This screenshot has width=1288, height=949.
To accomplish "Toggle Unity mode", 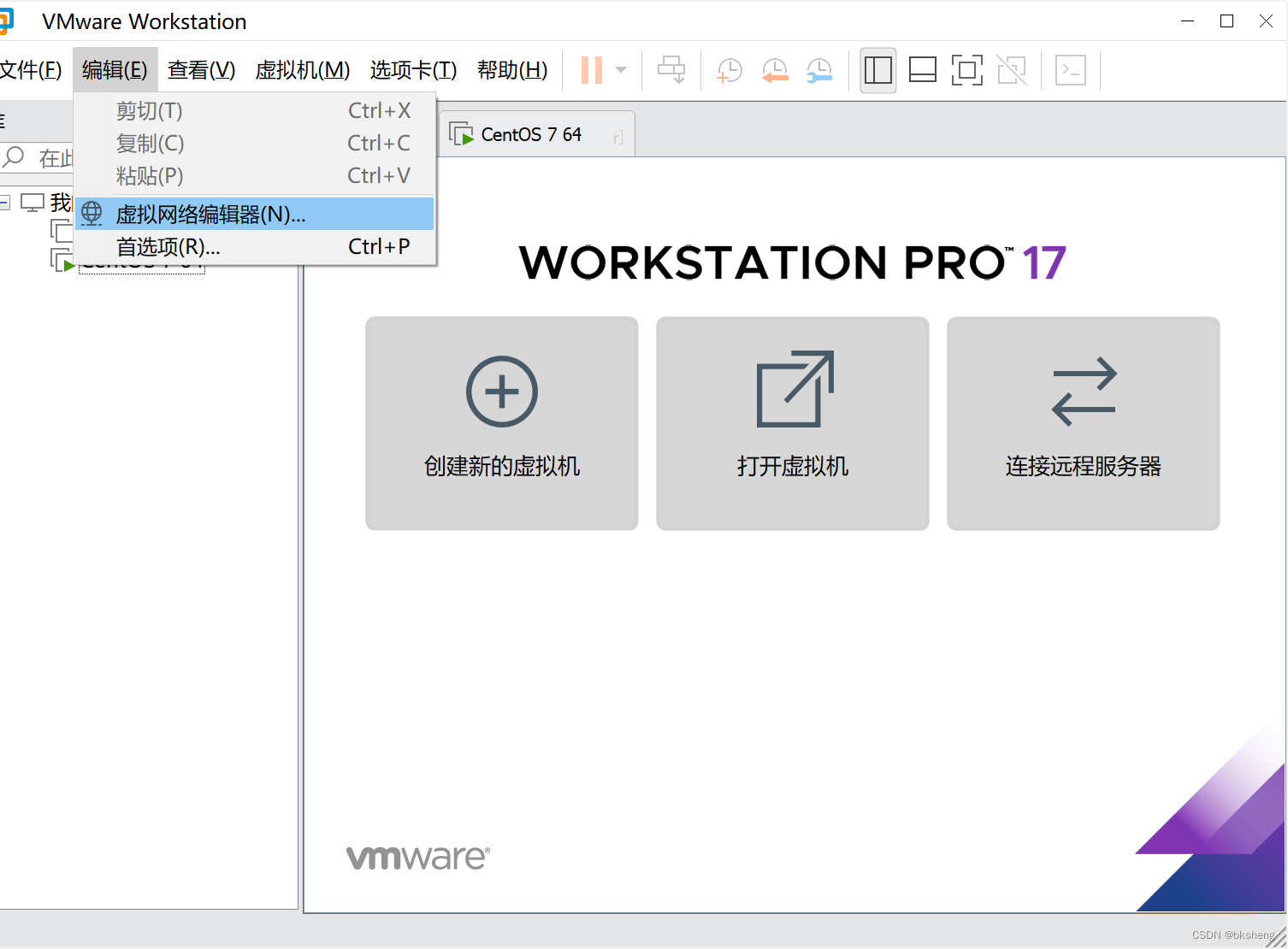I will click(1013, 69).
